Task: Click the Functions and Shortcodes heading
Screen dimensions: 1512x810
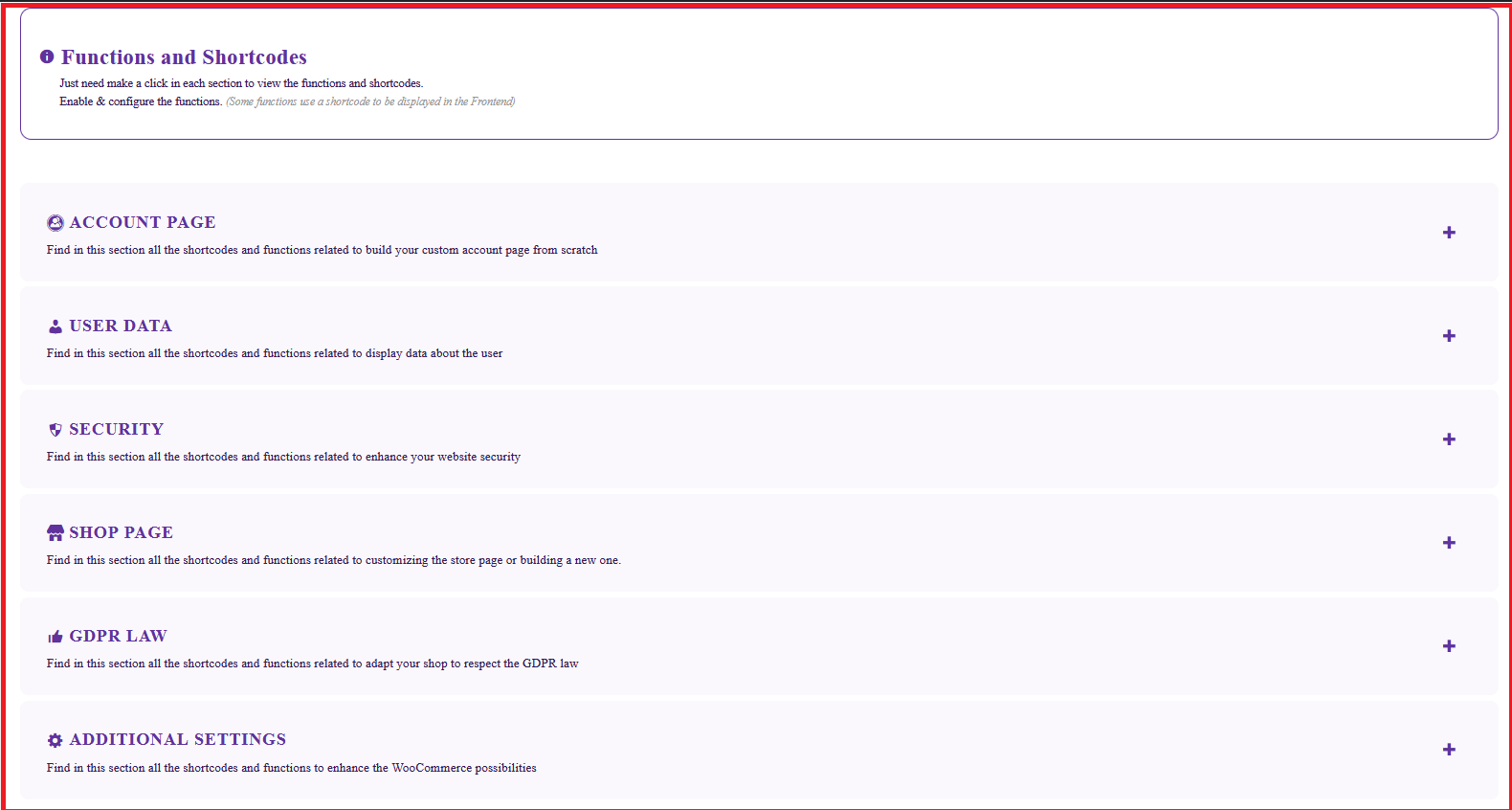Action: [x=184, y=57]
